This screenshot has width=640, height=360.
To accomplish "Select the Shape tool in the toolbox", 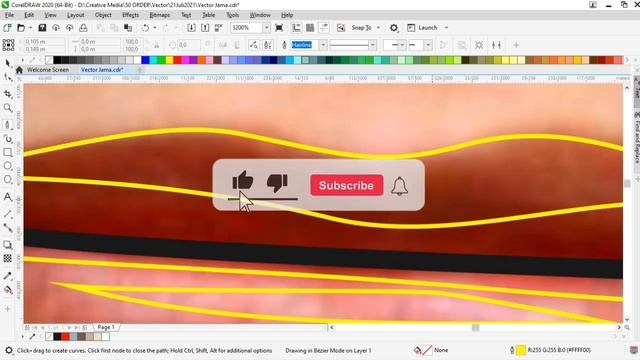I will point(8,77).
